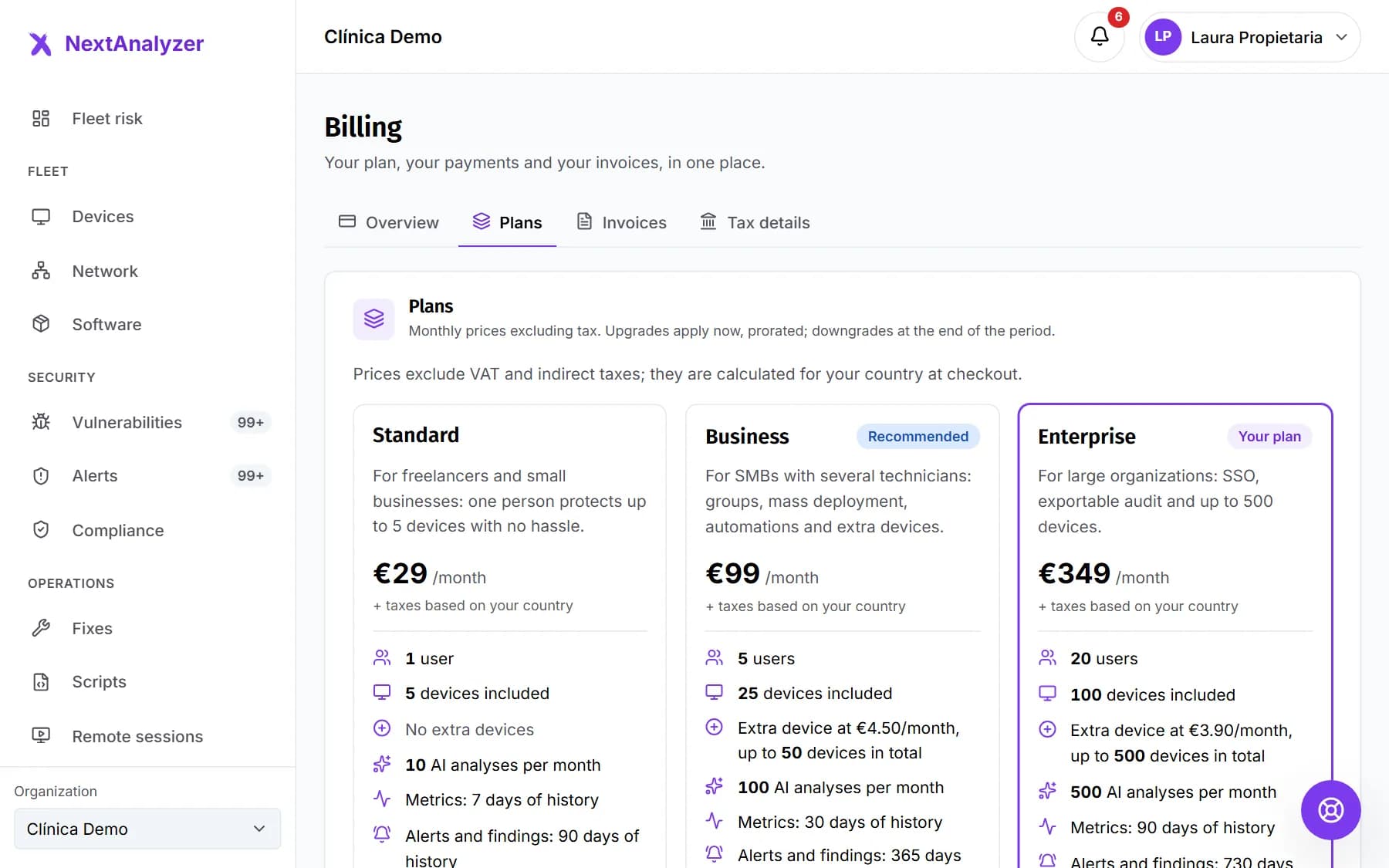Click the Vulnerabilities bug icon
This screenshot has width=1389, height=868.
click(41, 422)
